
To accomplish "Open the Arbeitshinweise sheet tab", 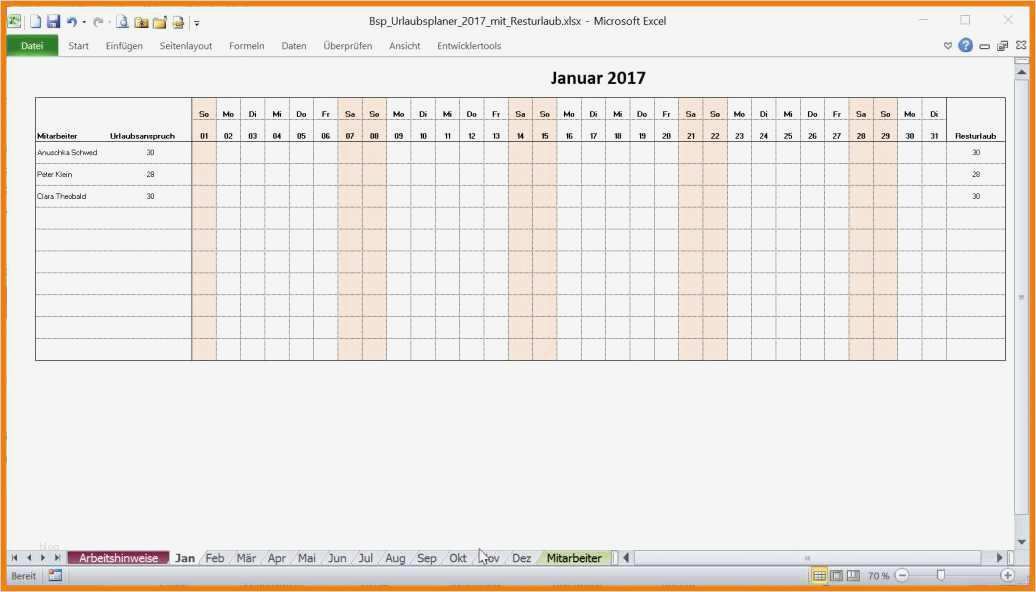I will pyautogui.click(x=118, y=558).
